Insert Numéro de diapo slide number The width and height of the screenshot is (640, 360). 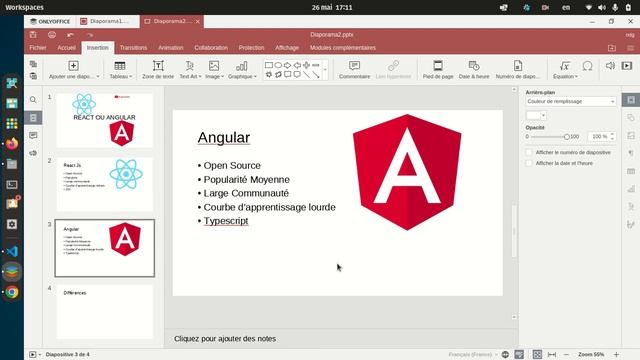[518, 69]
